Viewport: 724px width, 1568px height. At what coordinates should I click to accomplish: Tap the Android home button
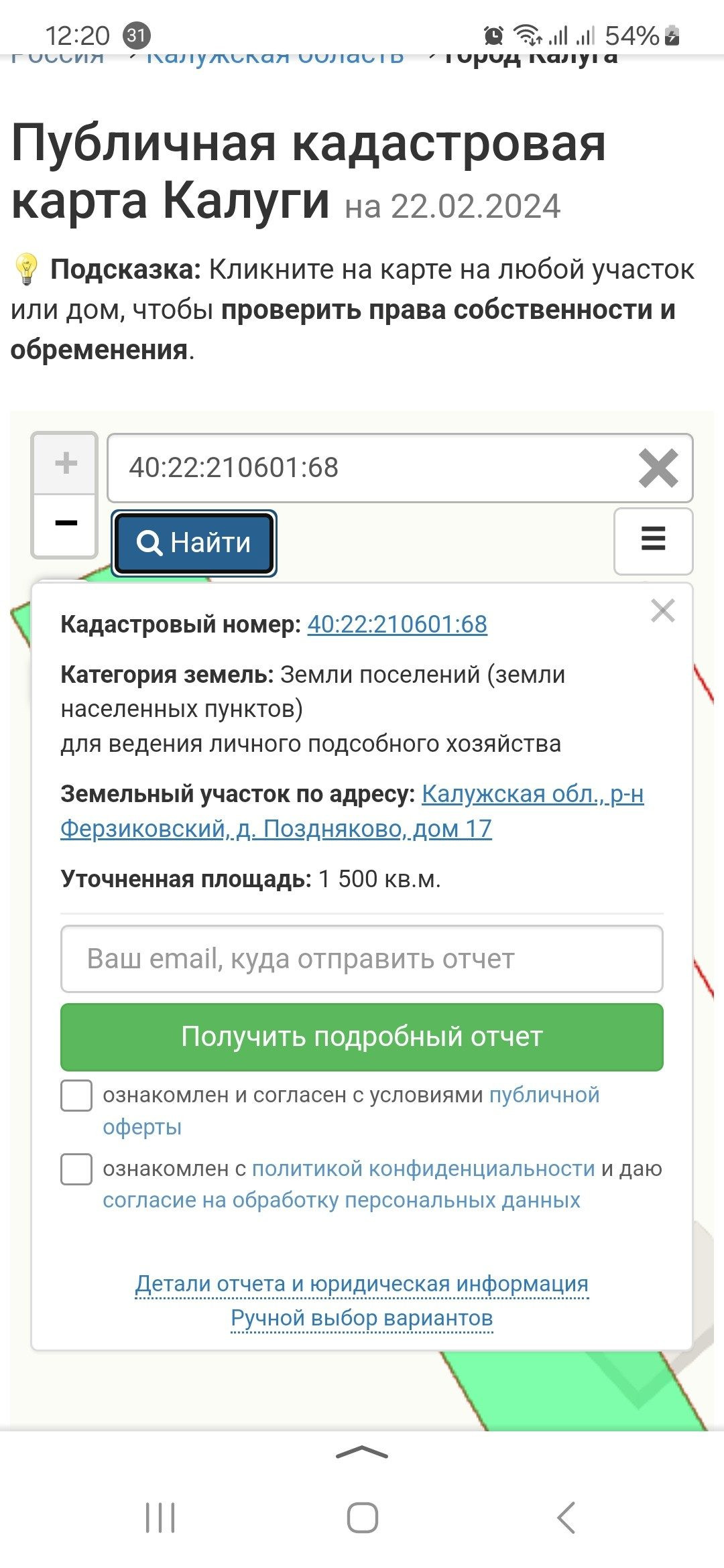[x=362, y=1517]
